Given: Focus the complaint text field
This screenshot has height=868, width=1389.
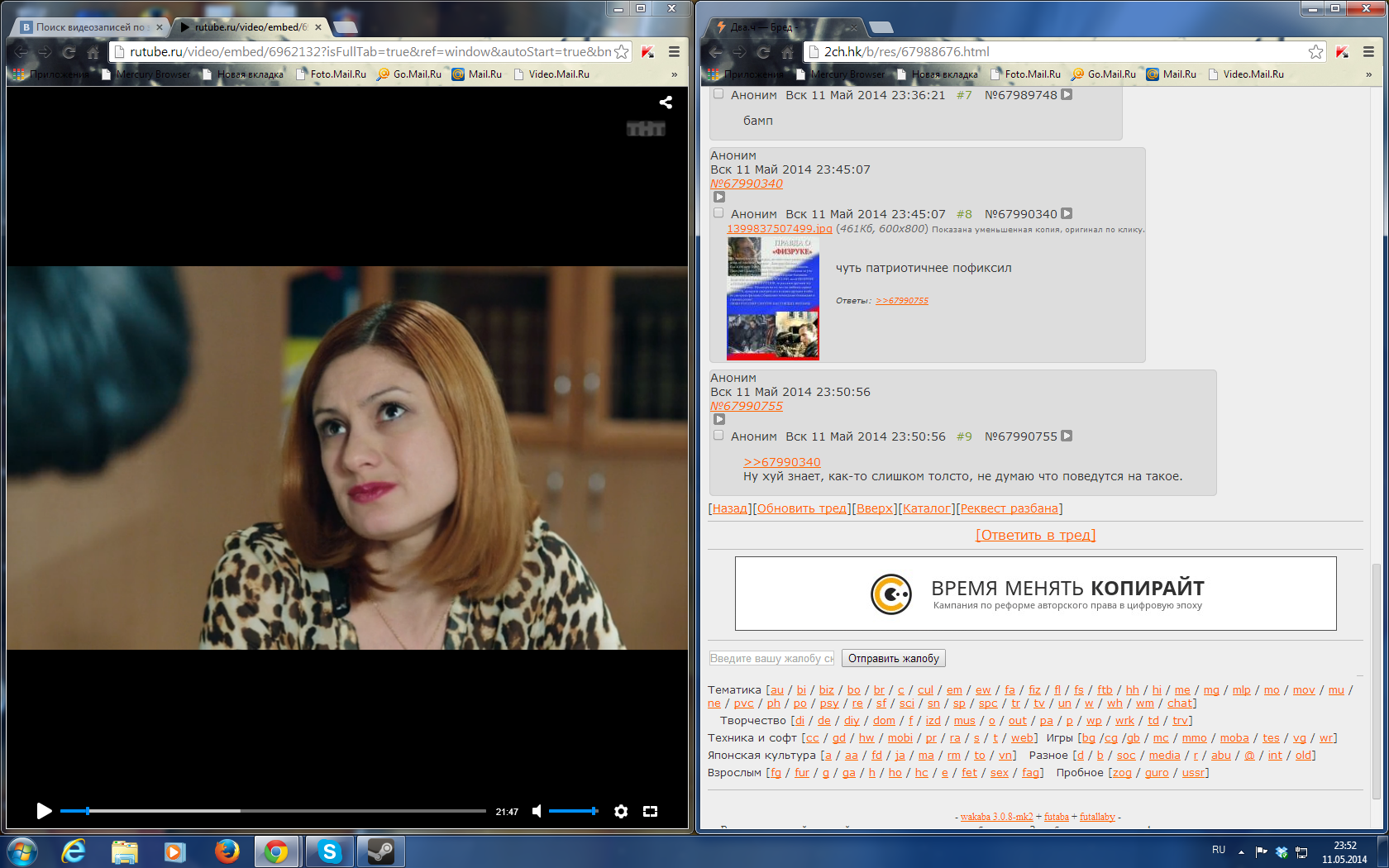Looking at the screenshot, I should tap(772, 659).
